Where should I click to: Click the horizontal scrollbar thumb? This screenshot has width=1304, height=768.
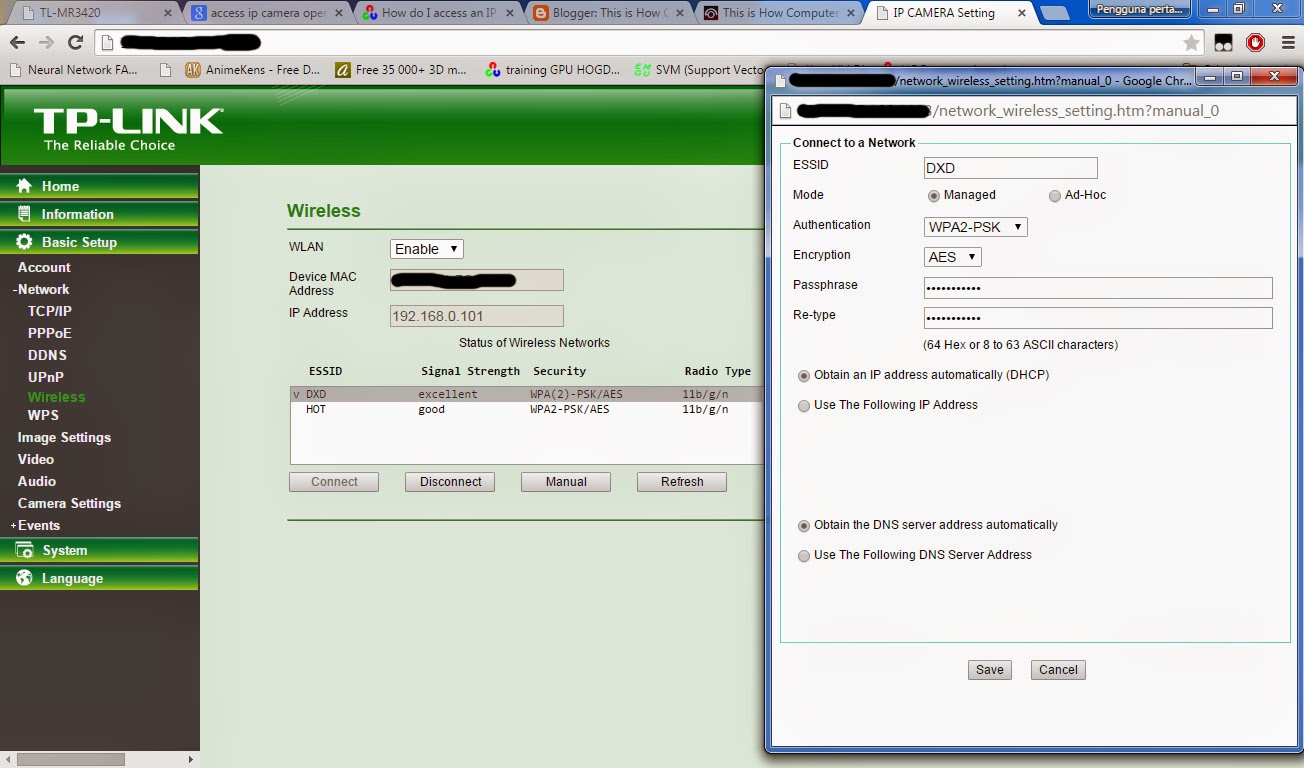(x=70, y=760)
